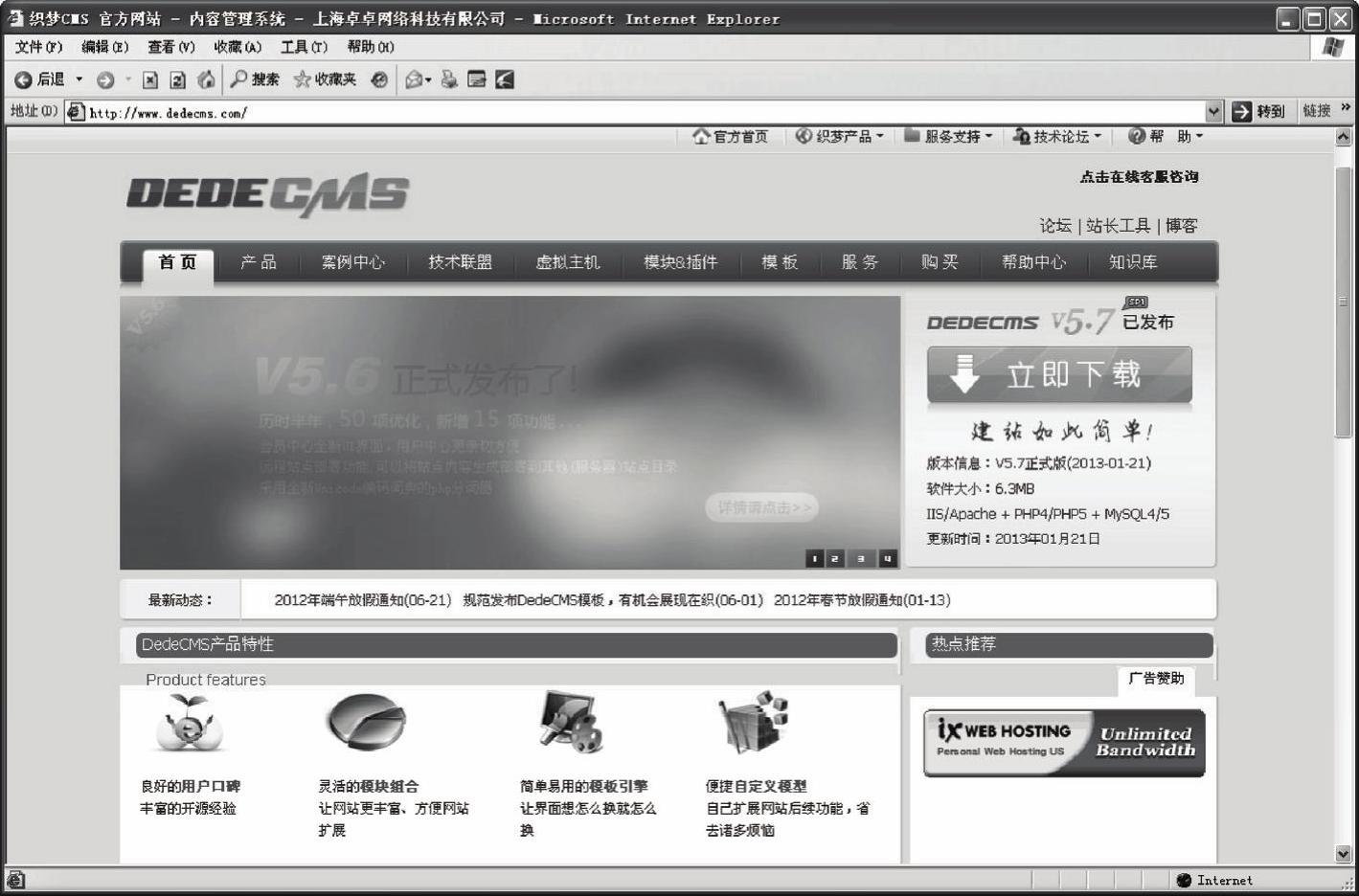Open the 查看(V) menu

[x=170, y=46]
